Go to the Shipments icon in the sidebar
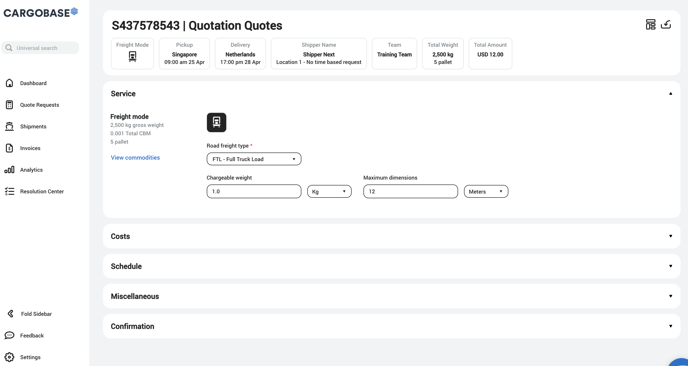The height and width of the screenshot is (366, 688). [9, 126]
